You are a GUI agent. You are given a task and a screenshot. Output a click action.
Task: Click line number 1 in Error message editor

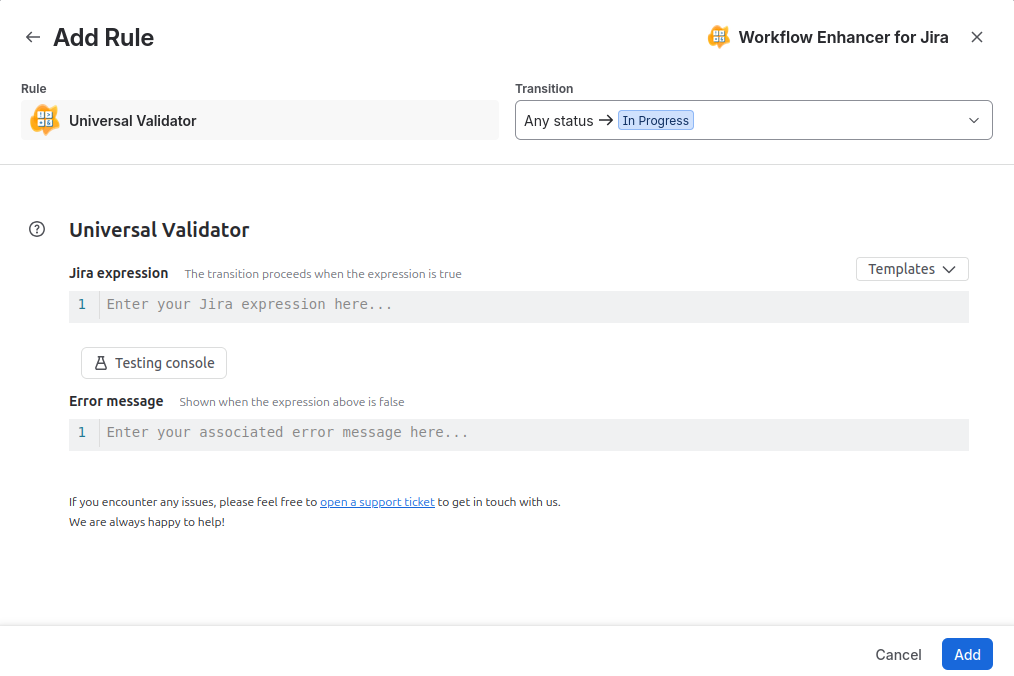pos(82,433)
